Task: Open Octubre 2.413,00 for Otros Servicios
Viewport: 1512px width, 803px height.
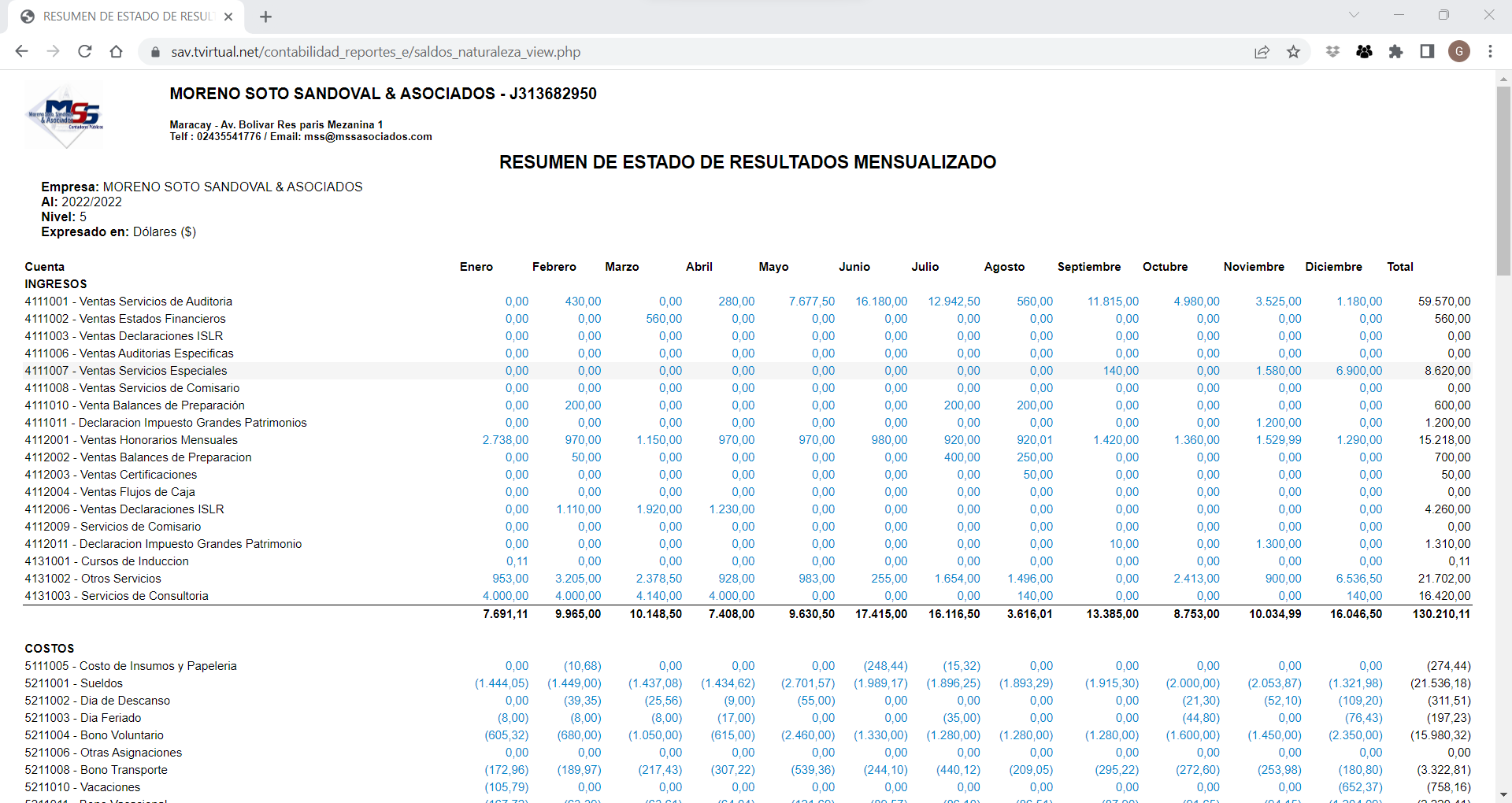Action: pos(1196,579)
